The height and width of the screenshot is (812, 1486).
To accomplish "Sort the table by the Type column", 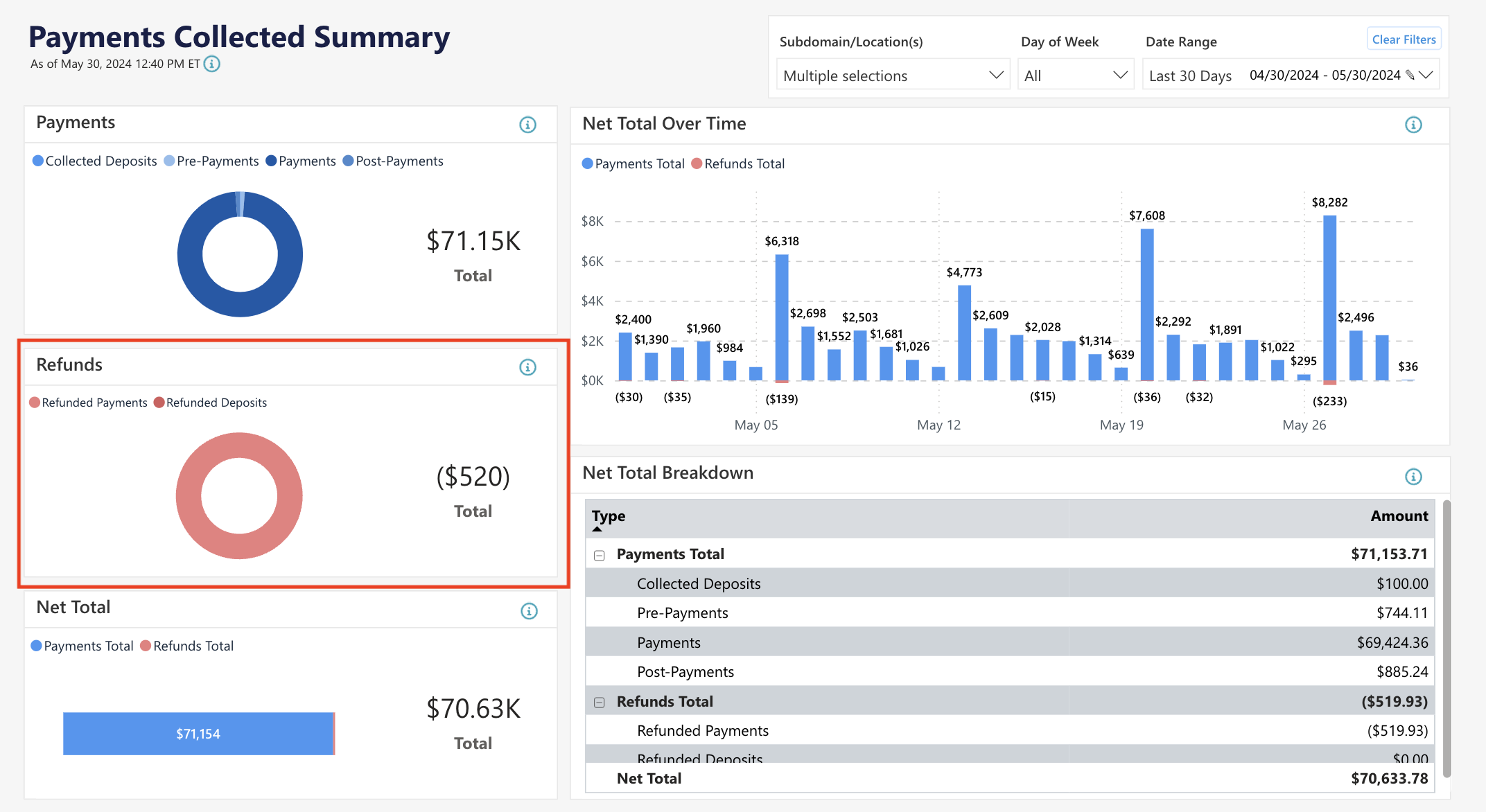I will 608,515.
